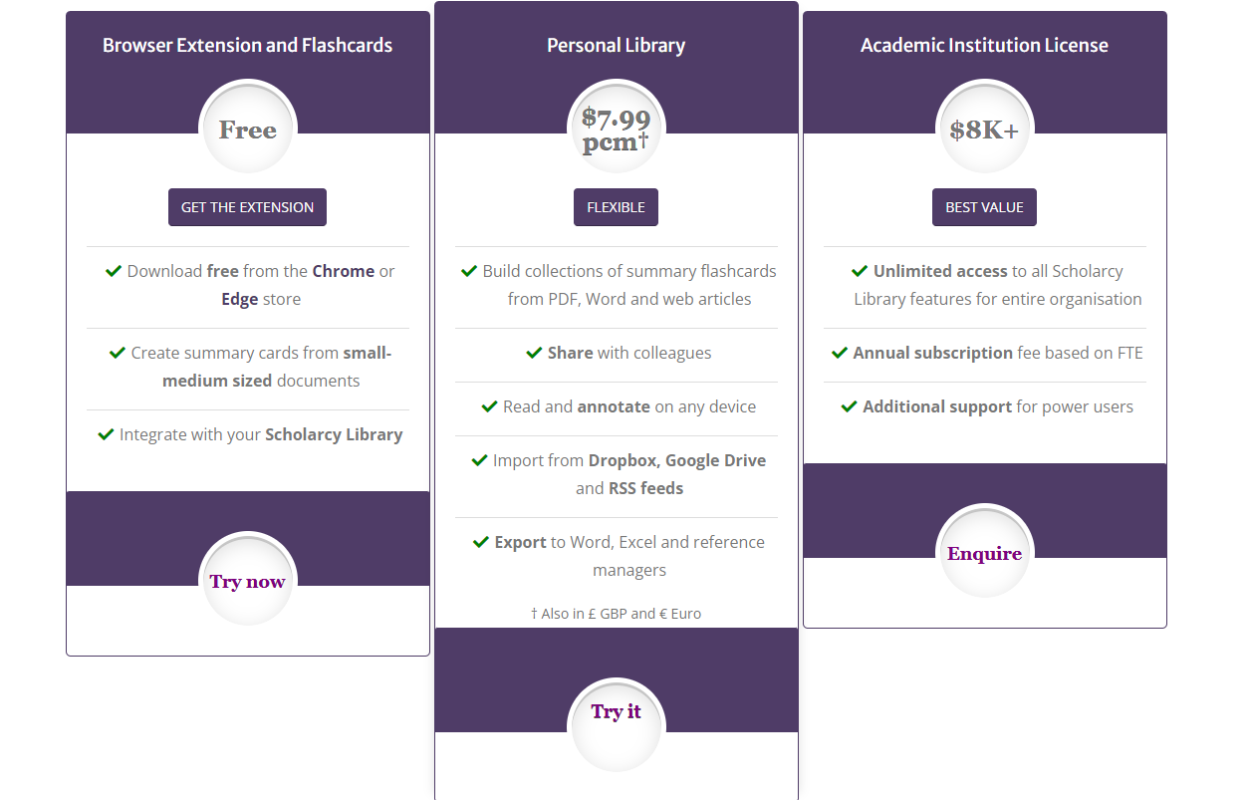1248x800 pixels.
Task: Click checkmark next to Build collections
Action: pos(468,271)
